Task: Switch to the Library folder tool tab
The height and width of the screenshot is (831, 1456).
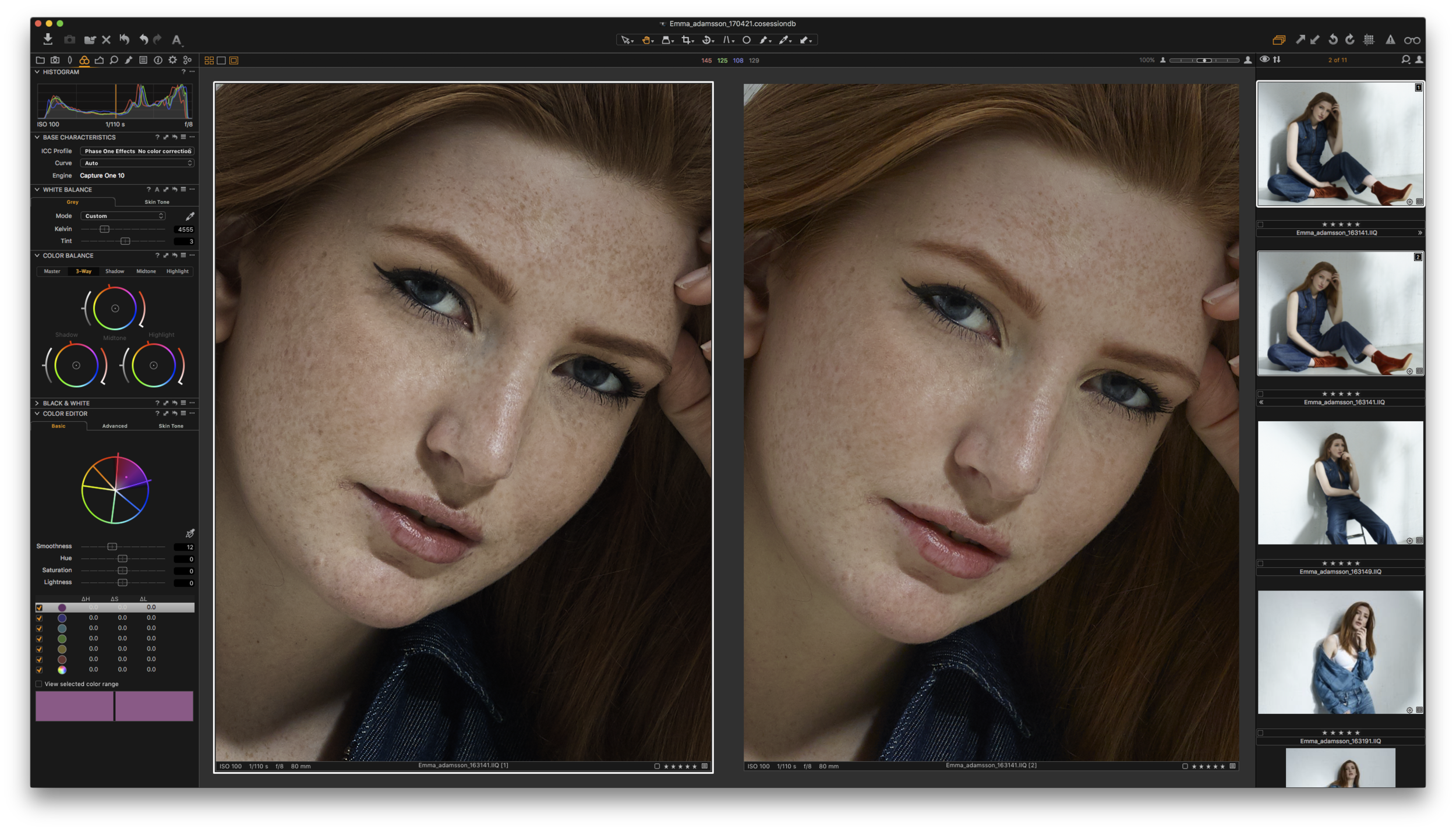Action: [x=40, y=60]
